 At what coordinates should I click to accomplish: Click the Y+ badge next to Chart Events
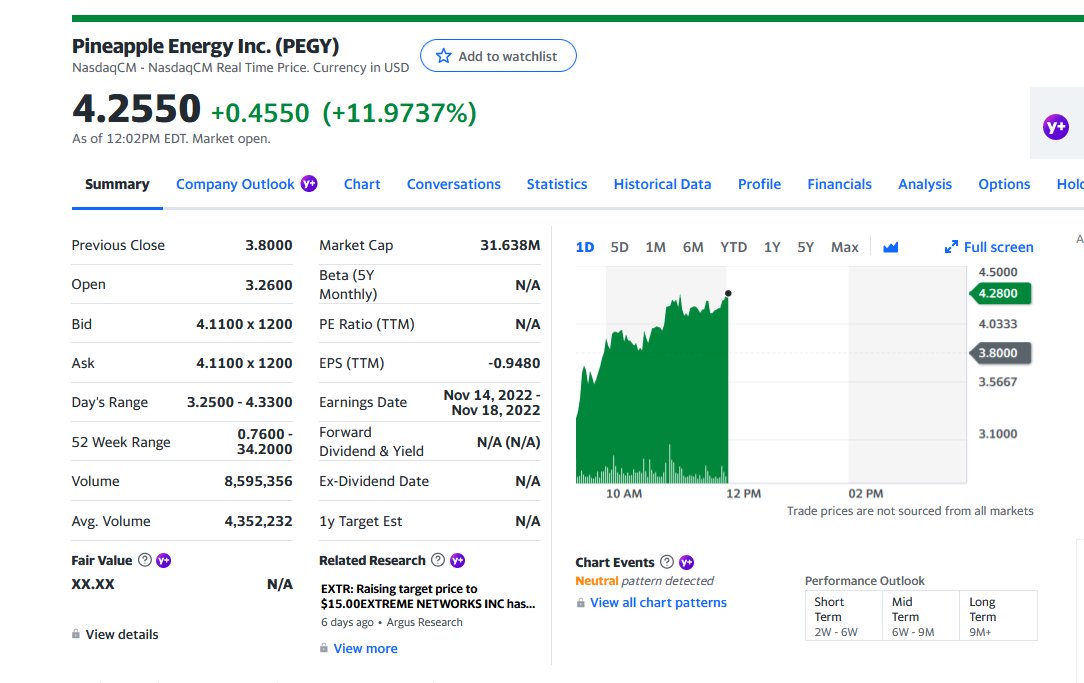686,563
